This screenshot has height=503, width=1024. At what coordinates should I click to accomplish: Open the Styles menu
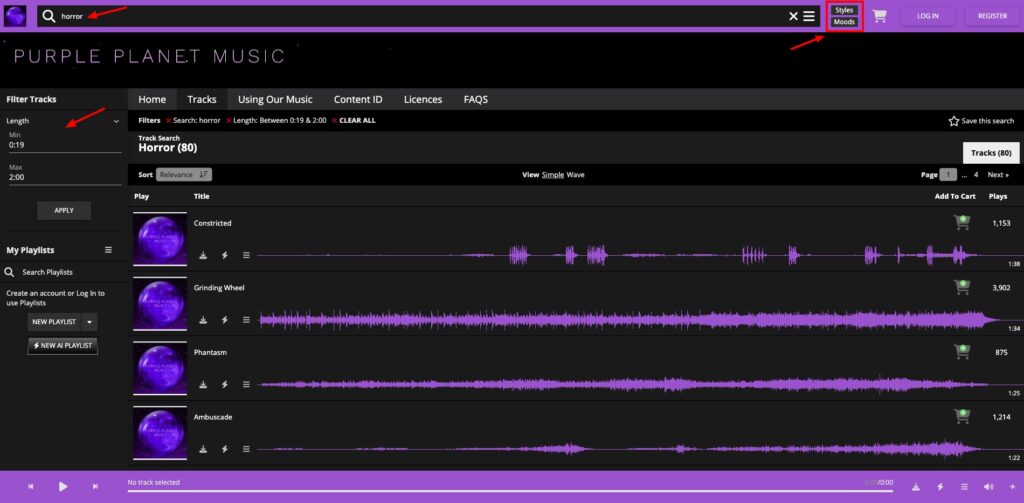pos(844,10)
